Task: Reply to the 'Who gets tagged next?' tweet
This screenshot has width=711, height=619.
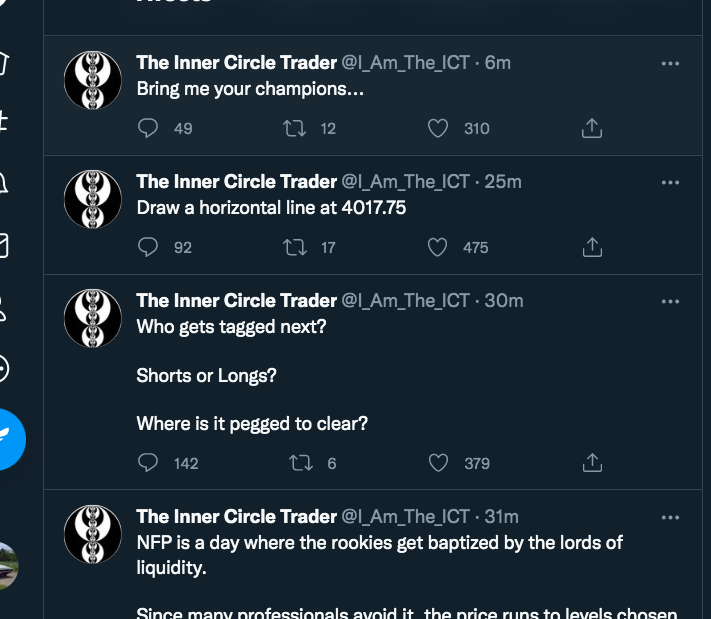Action: (x=148, y=463)
